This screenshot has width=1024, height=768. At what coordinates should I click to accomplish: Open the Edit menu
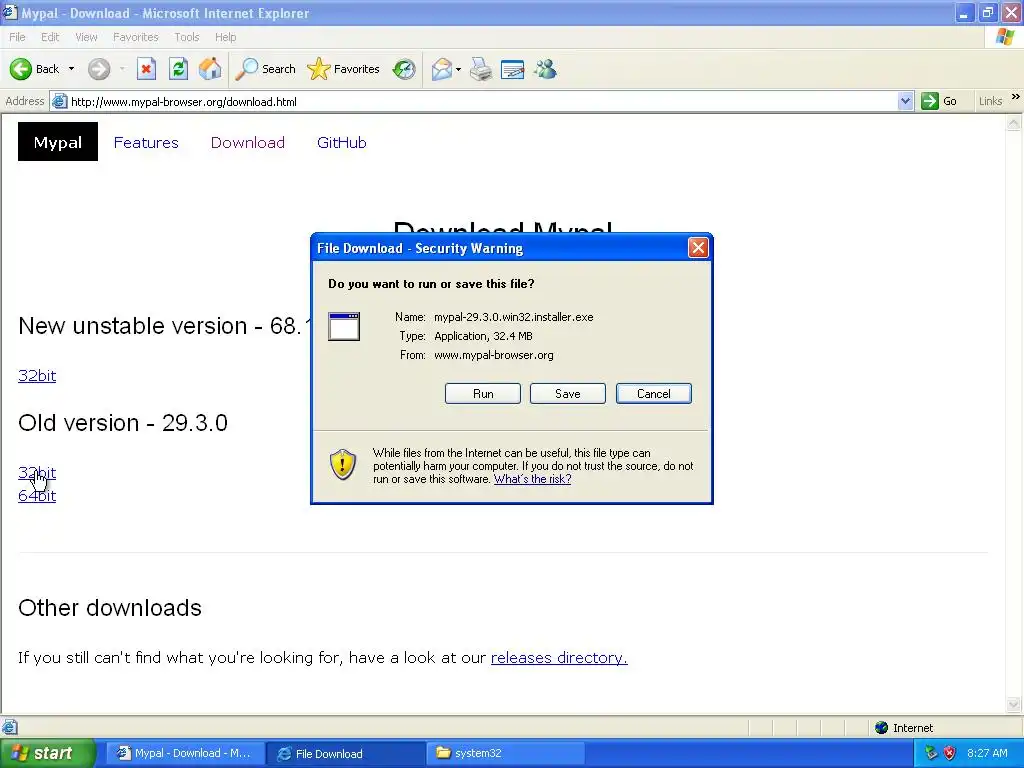click(x=50, y=37)
